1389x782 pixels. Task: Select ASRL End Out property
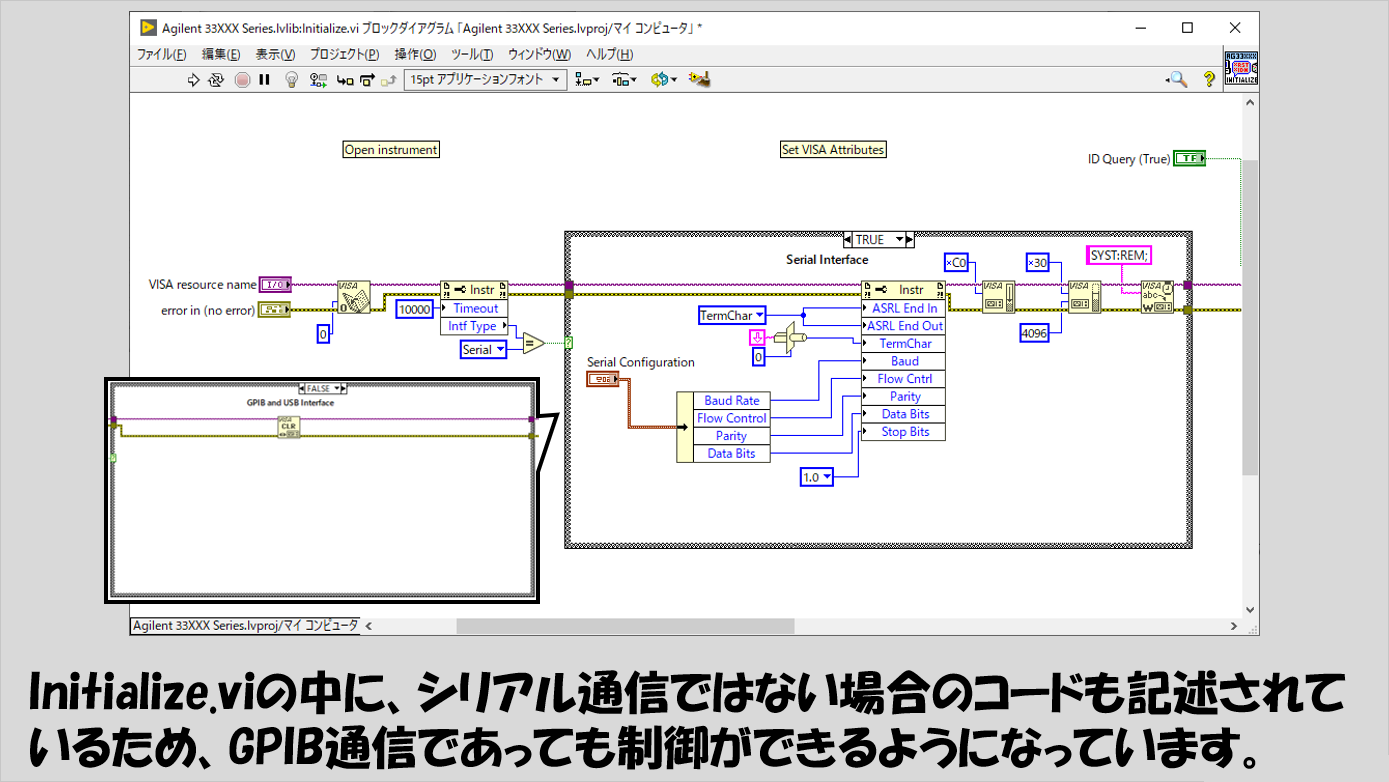coord(903,326)
